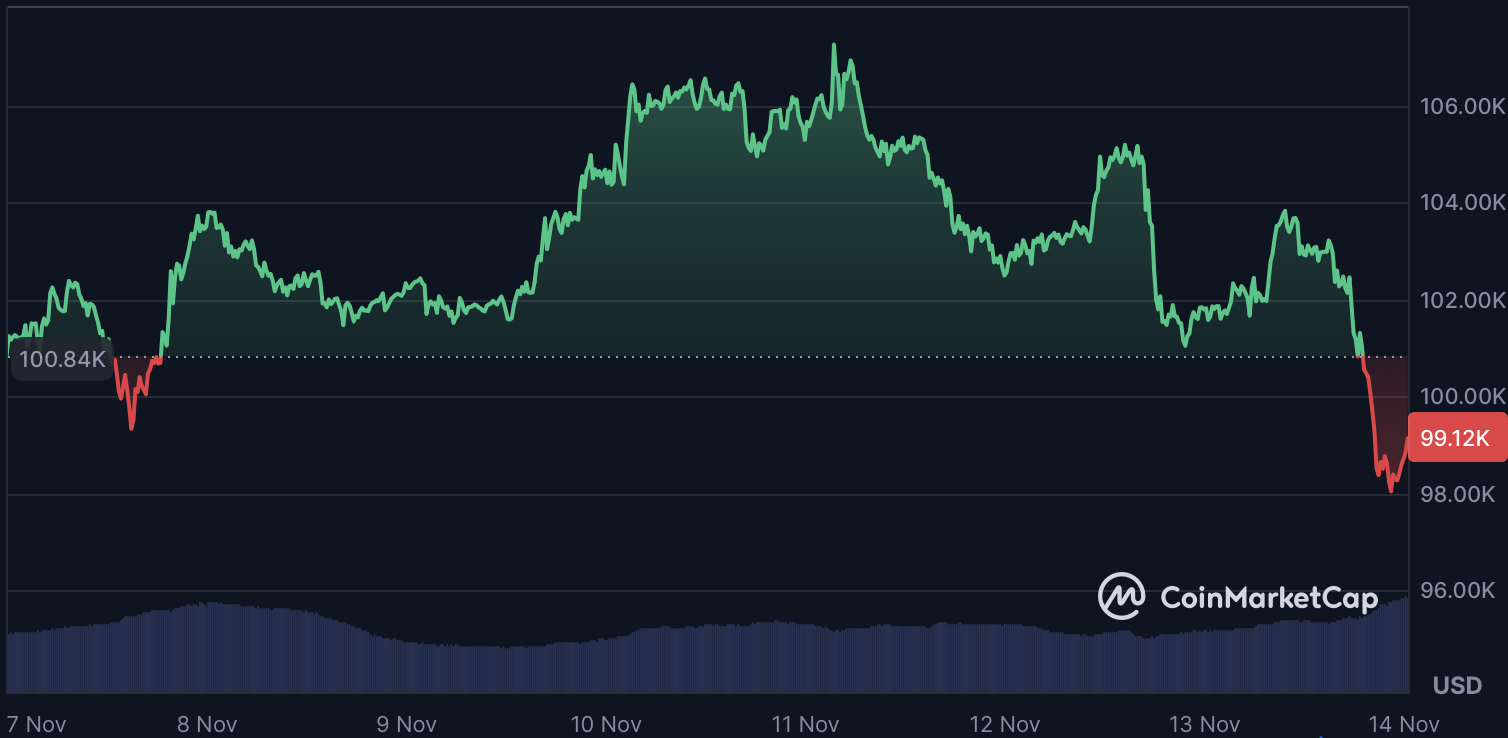Select the 11 Nov date label
This screenshot has width=1508, height=738.
click(x=805, y=723)
